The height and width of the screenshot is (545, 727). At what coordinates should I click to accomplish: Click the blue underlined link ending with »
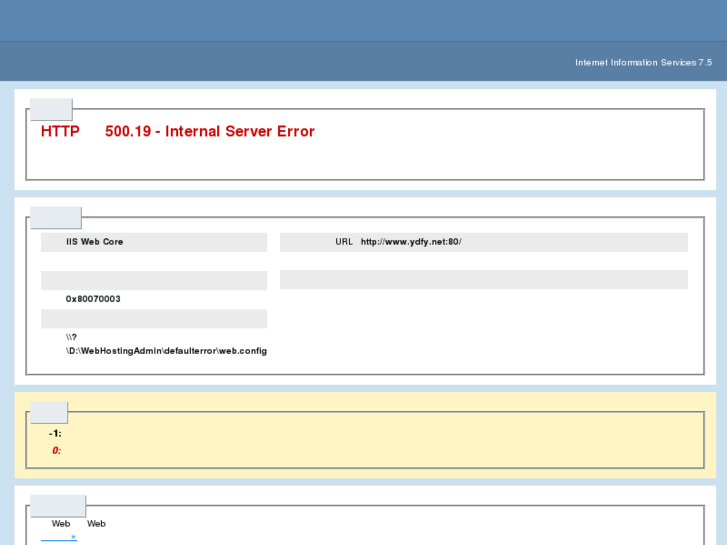tap(58, 537)
